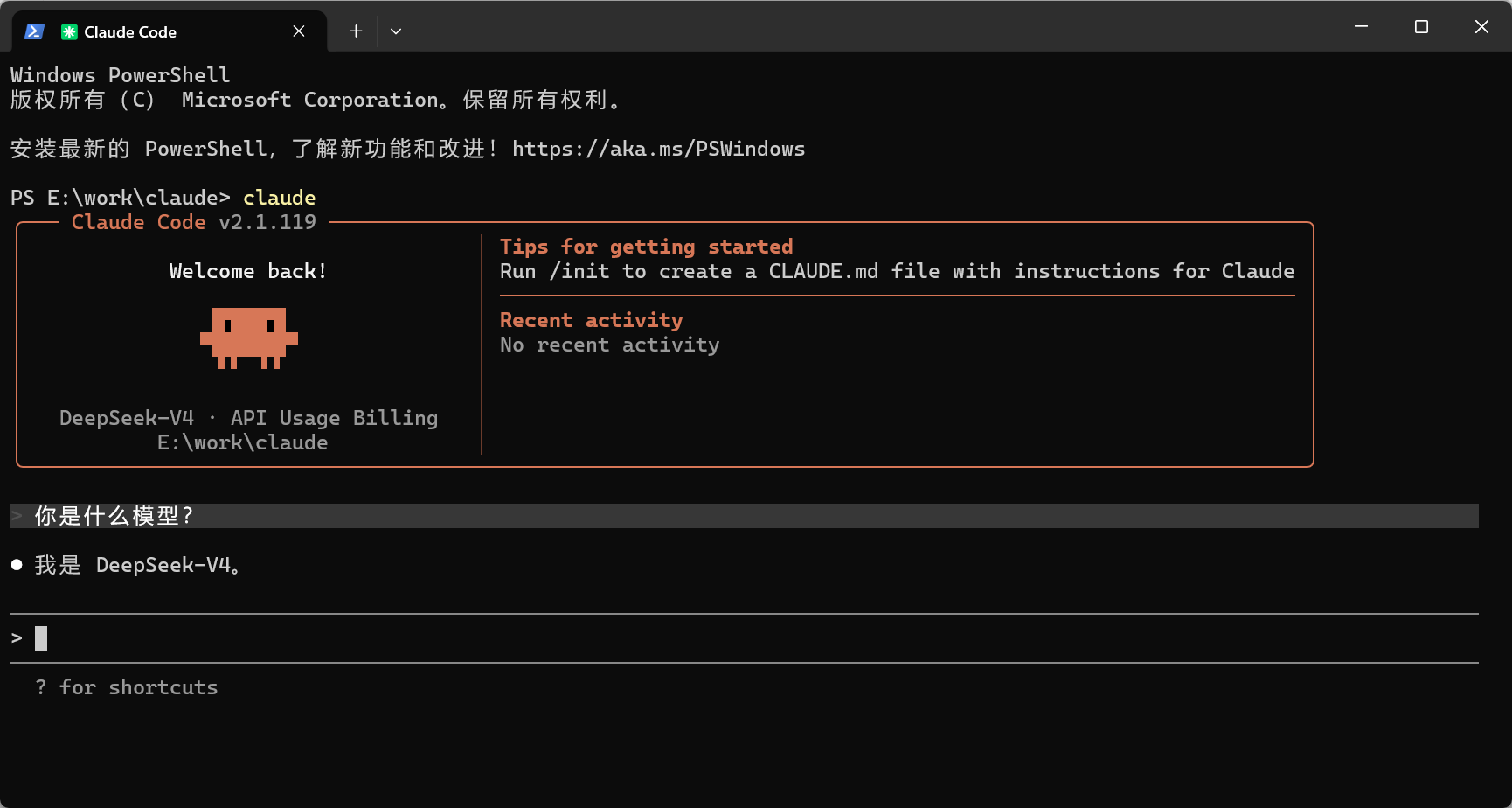Viewport: 1512px width, 808px height.
Task: Click the Microsoft Corporation copyright line
Action: tap(315, 100)
